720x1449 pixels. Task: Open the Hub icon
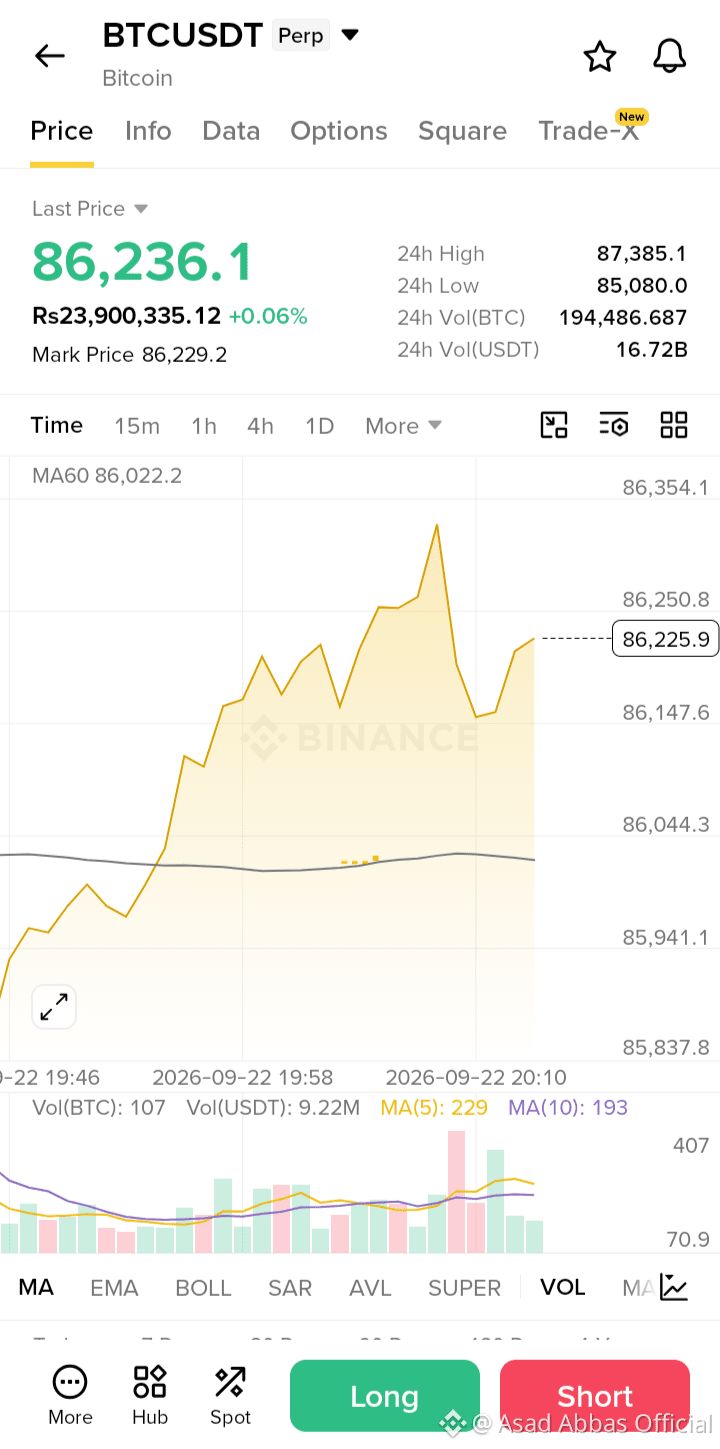[x=150, y=1395]
